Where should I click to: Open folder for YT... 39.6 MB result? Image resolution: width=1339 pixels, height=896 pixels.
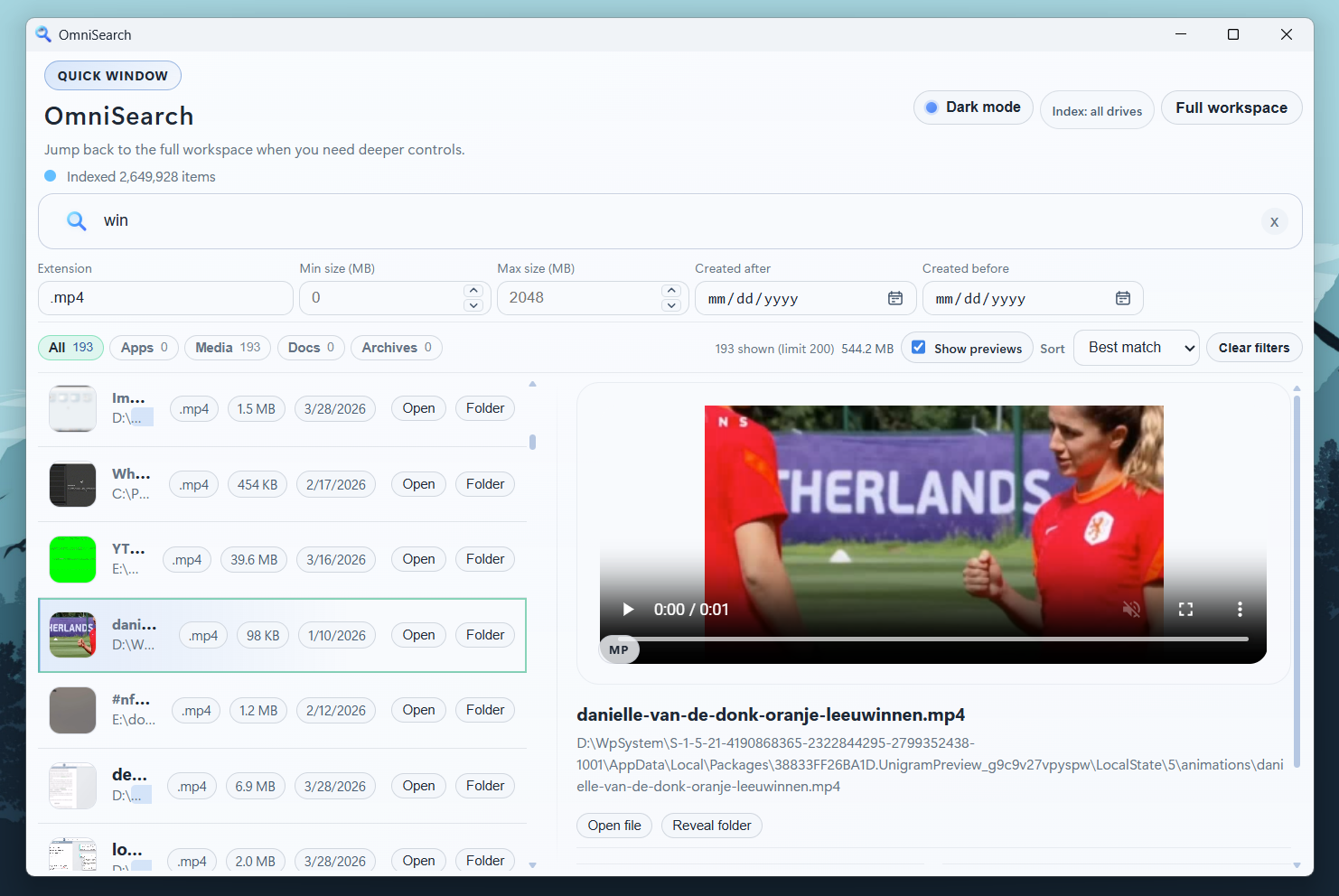(x=485, y=559)
